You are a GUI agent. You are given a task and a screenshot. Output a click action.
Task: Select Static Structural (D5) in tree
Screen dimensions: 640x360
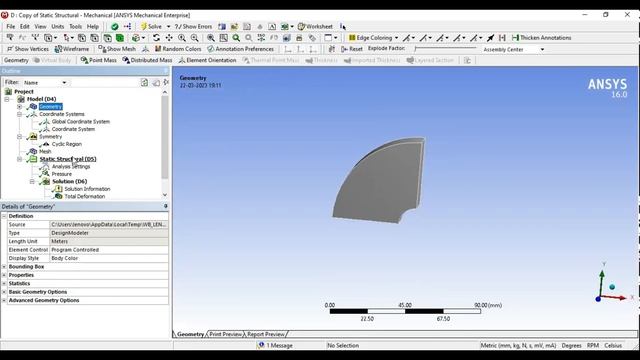click(x=68, y=159)
